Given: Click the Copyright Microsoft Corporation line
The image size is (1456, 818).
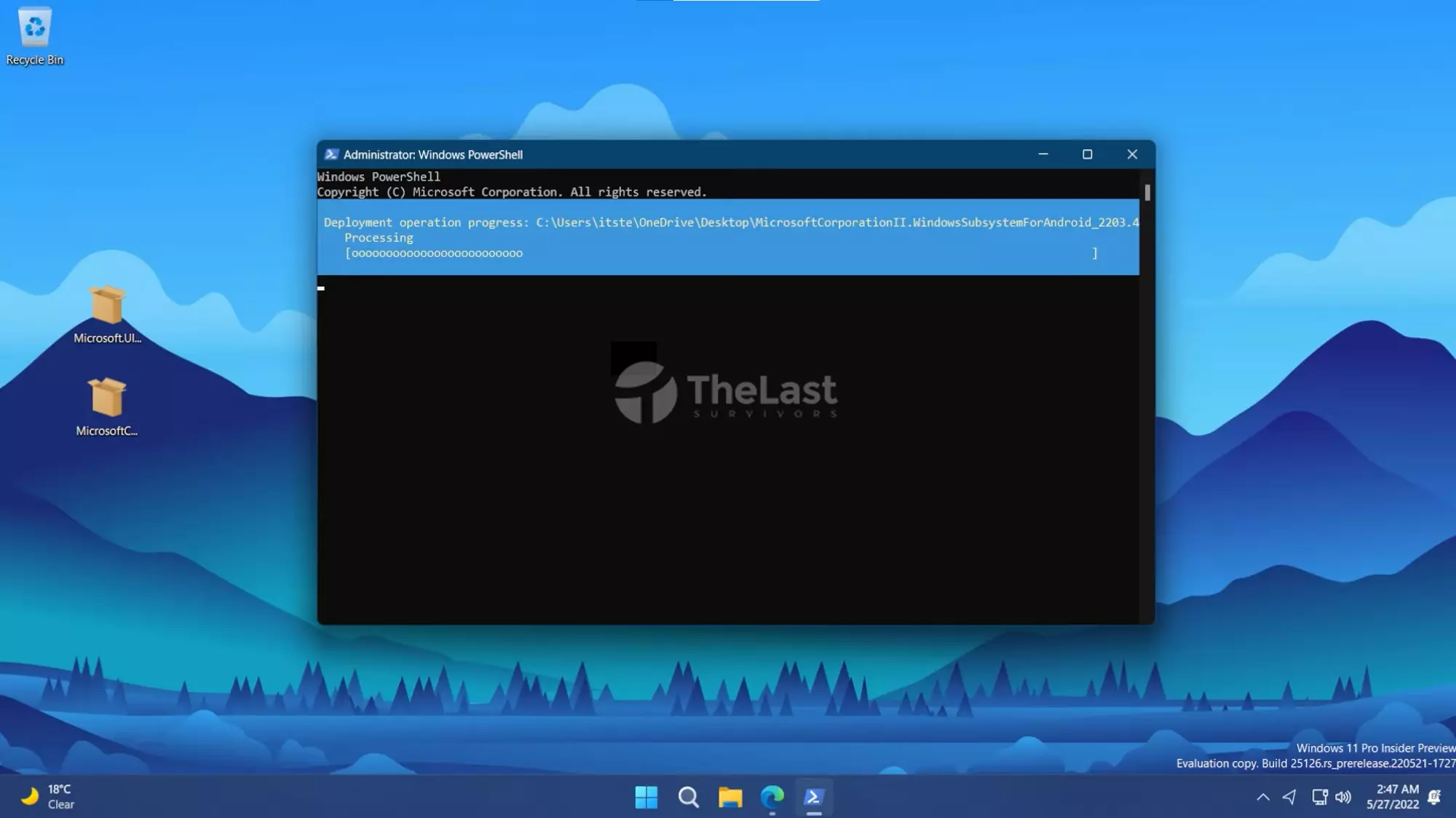Looking at the screenshot, I should click(x=512, y=192).
